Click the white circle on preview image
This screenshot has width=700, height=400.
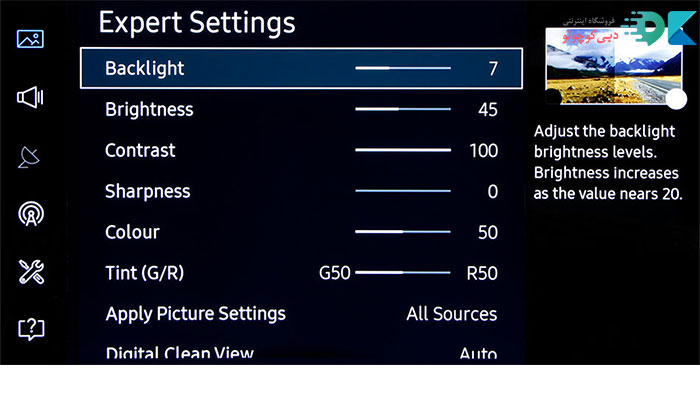coord(677,98)
